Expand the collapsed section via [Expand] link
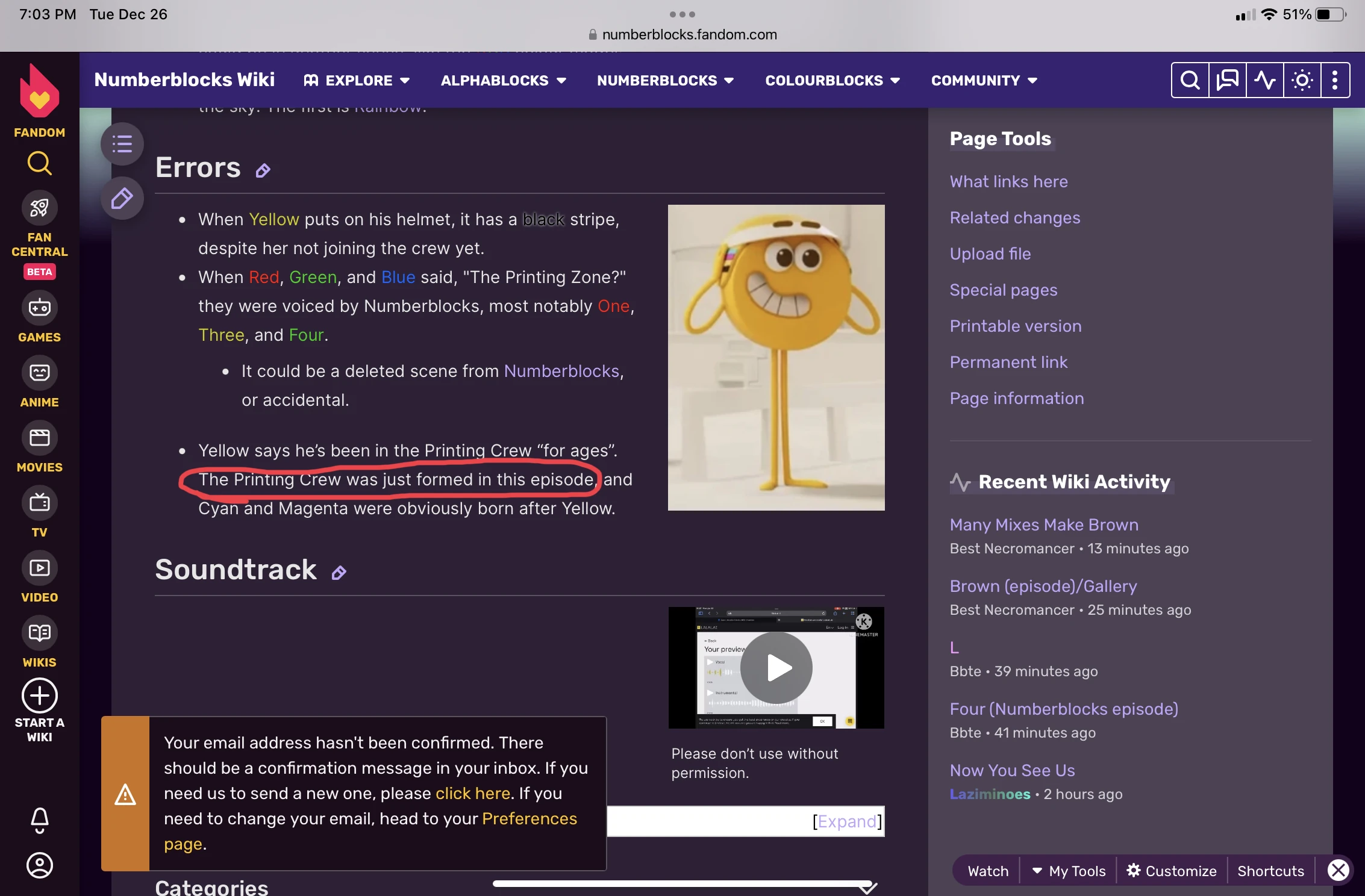Screen dimensions: 1365x896 click(x=847, y=821)
